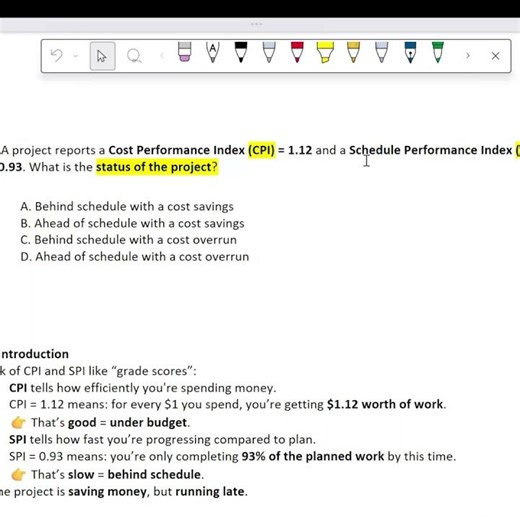Click answer B. Ahead of schedule with cost savings
Screen dimensions: 520x520
(x=132, y=223)
